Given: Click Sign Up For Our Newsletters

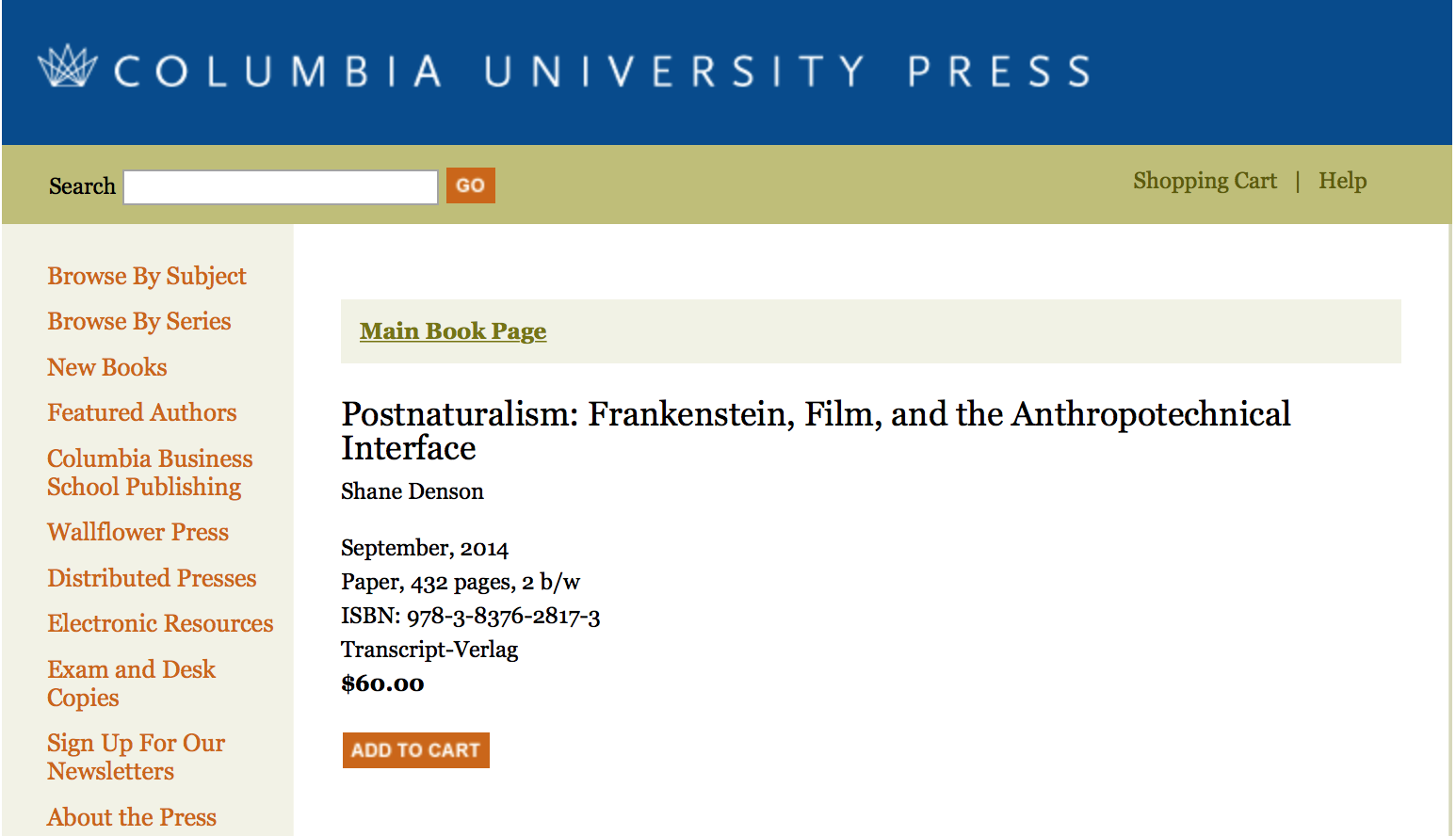Looking at the screenshot, I should pos(136,757).
